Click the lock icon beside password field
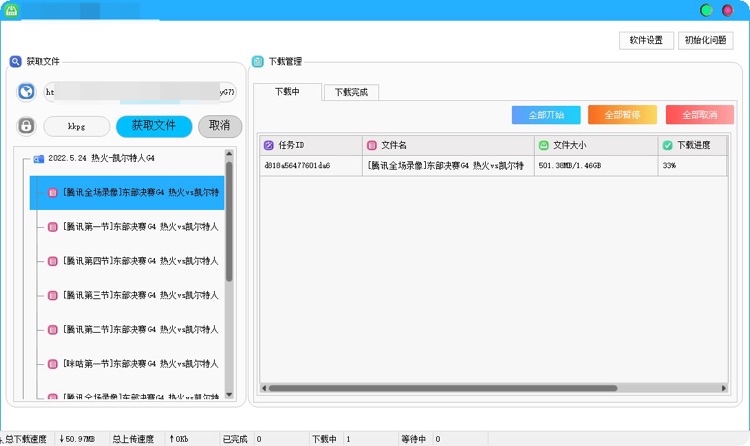 26,126
